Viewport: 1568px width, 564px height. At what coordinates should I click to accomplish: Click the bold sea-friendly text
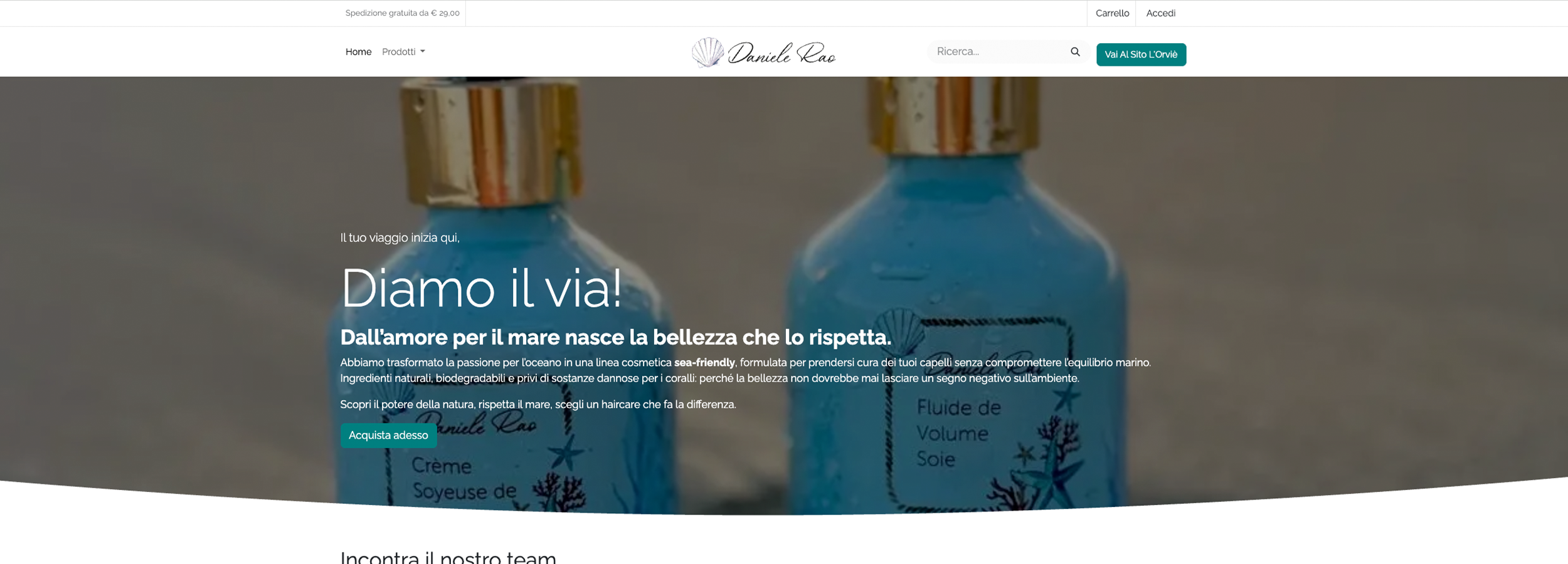704,363
